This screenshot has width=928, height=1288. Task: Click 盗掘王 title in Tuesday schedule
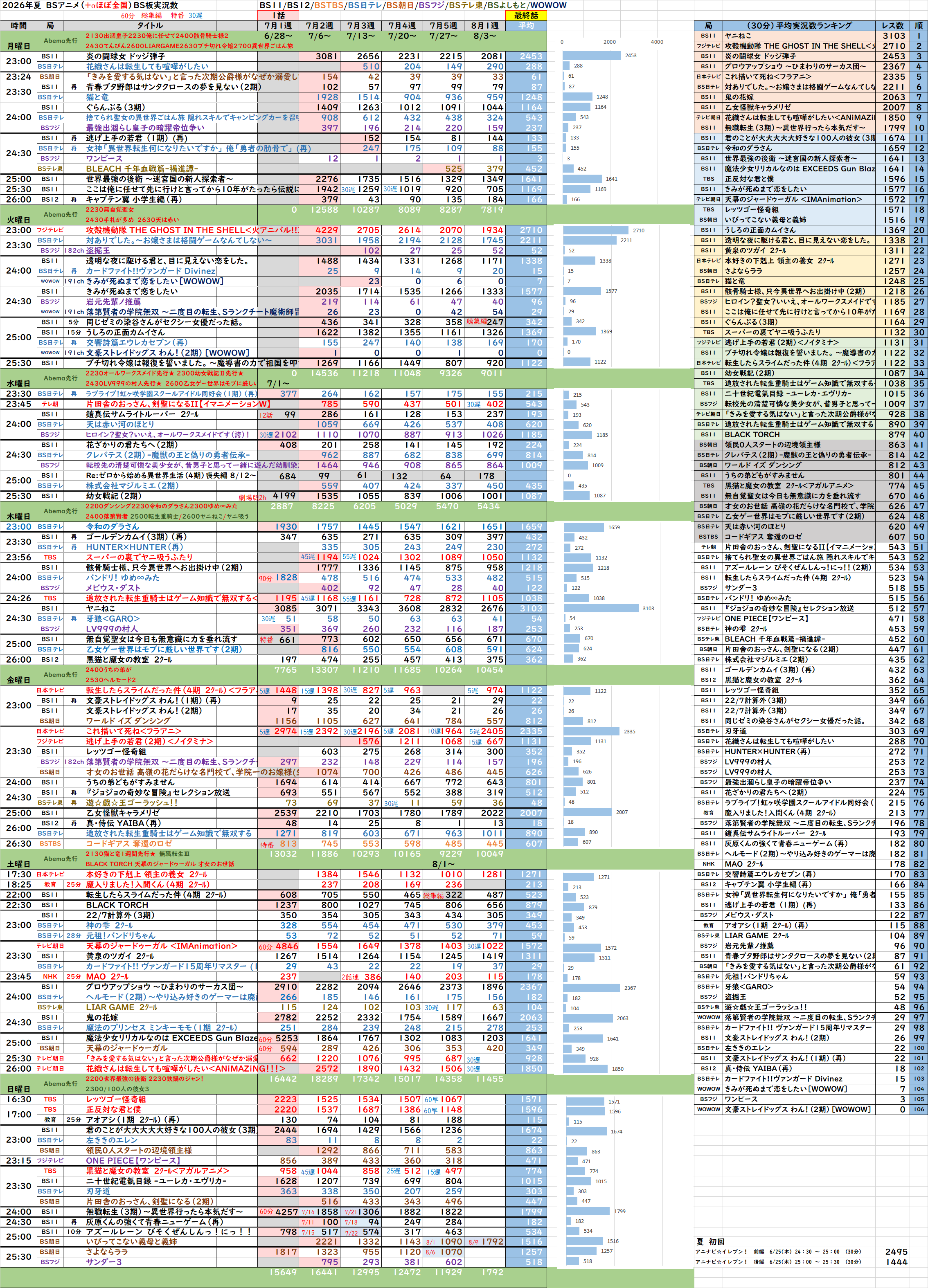pyautogui.click(x=98, y=250)
